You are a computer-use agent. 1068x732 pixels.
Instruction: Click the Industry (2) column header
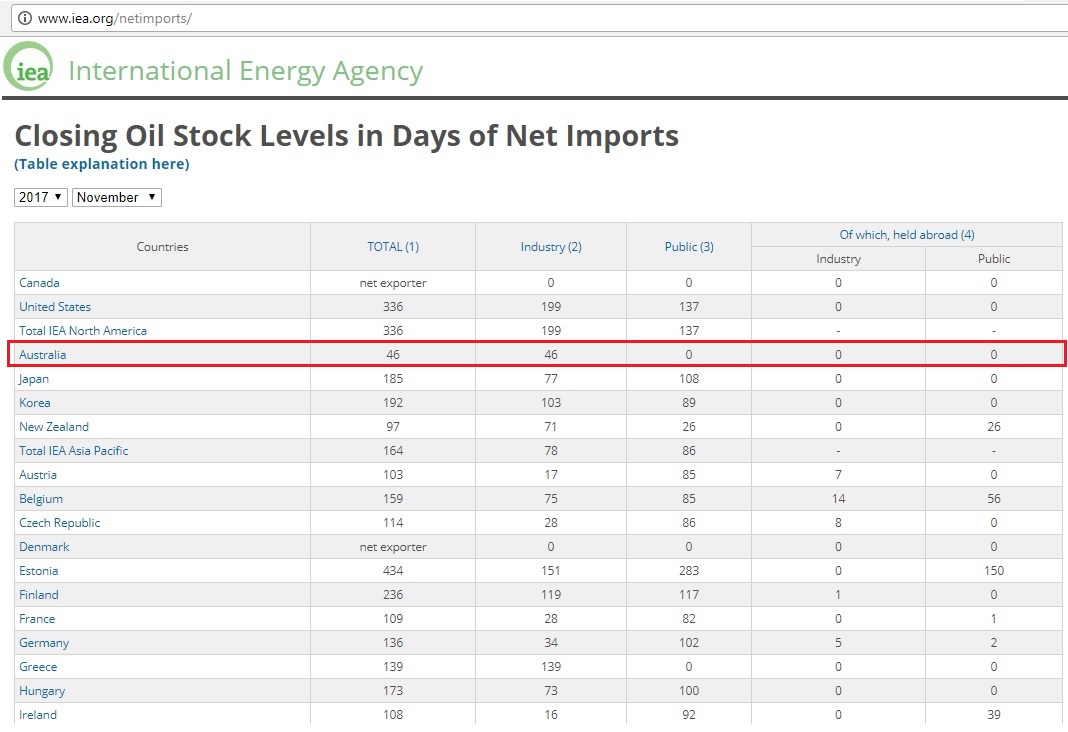pos(551,247)
